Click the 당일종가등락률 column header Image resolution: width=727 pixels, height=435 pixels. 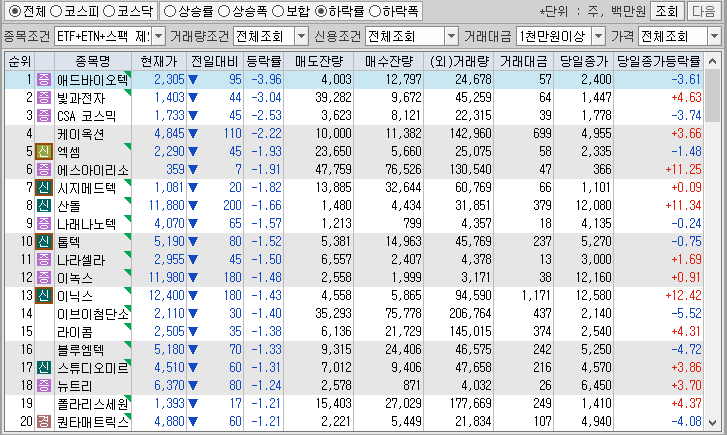pos(658,61)
